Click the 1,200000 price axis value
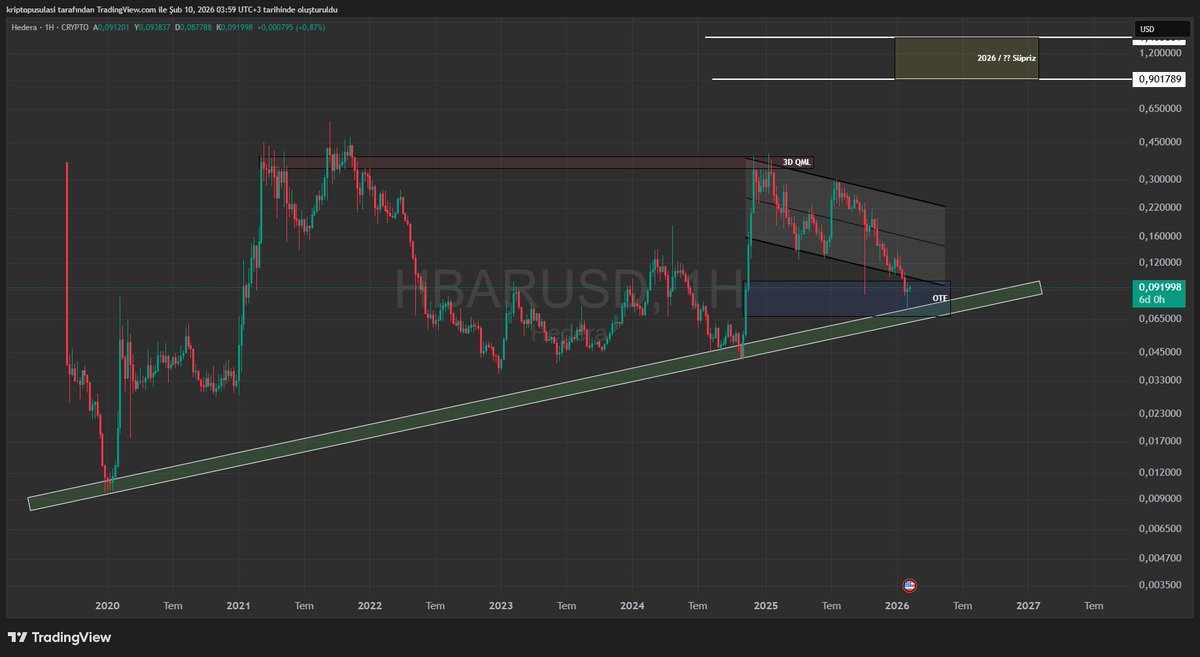 point(1160,52)
